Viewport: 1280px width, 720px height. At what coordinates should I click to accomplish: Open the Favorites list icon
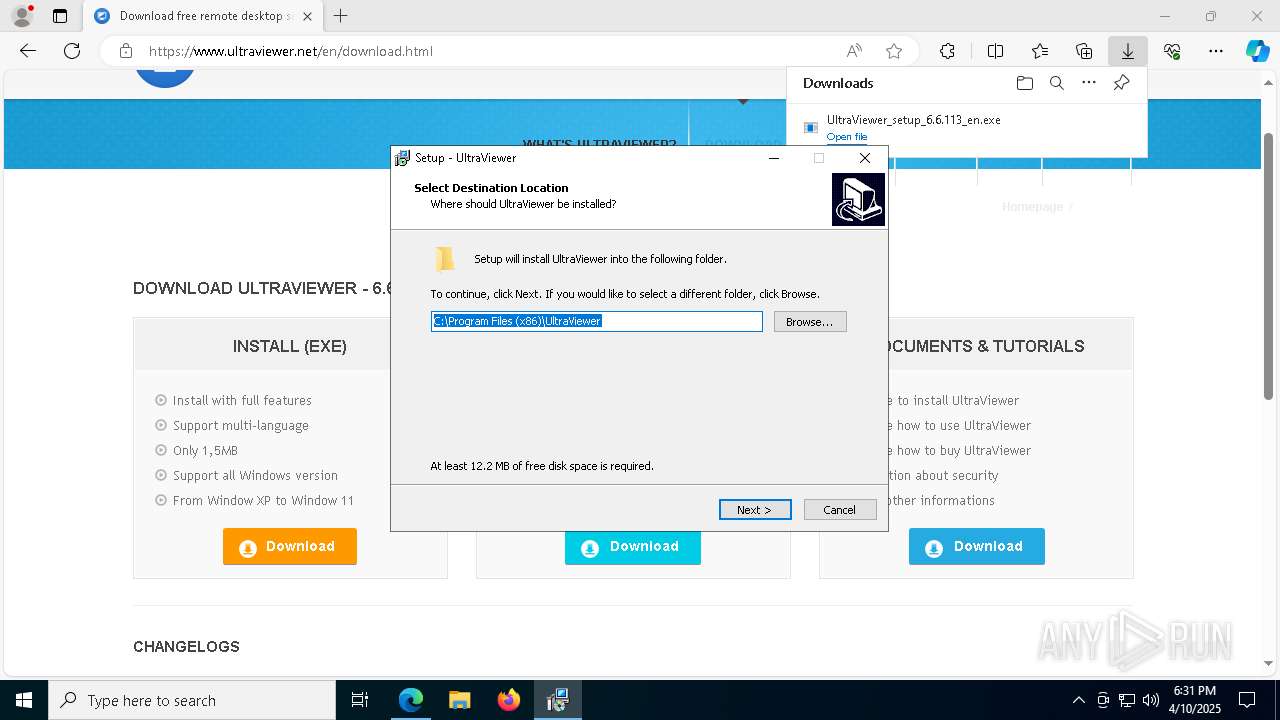pos(1040,51)
